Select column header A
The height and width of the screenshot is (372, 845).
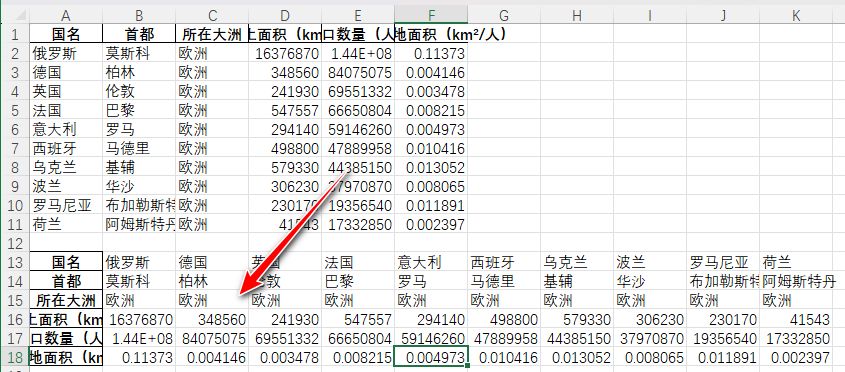pos(66,16)
